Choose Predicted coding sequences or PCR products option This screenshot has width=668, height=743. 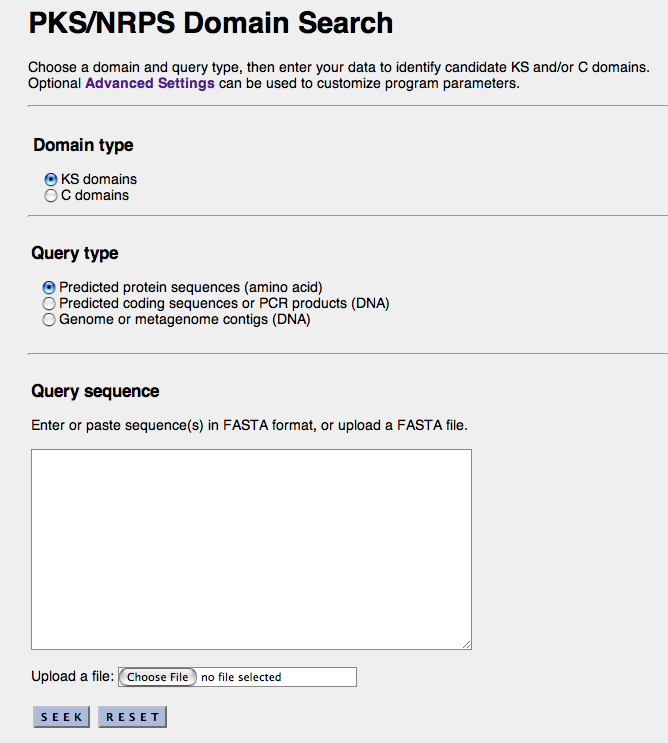tap(49, 304)
